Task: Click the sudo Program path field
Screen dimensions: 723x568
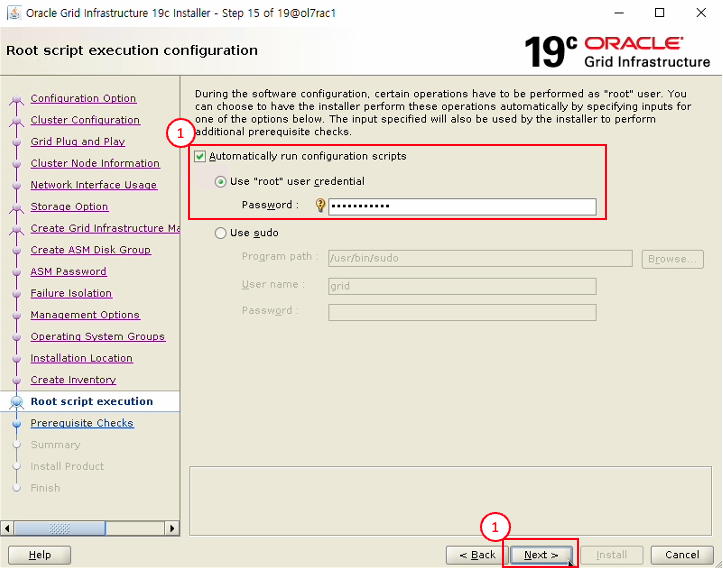Action: [x=480, y=259]
